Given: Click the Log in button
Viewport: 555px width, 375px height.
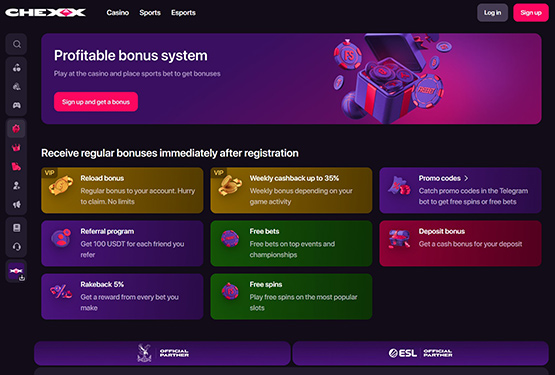Looking at the screenshot, I should pos(492,13).
